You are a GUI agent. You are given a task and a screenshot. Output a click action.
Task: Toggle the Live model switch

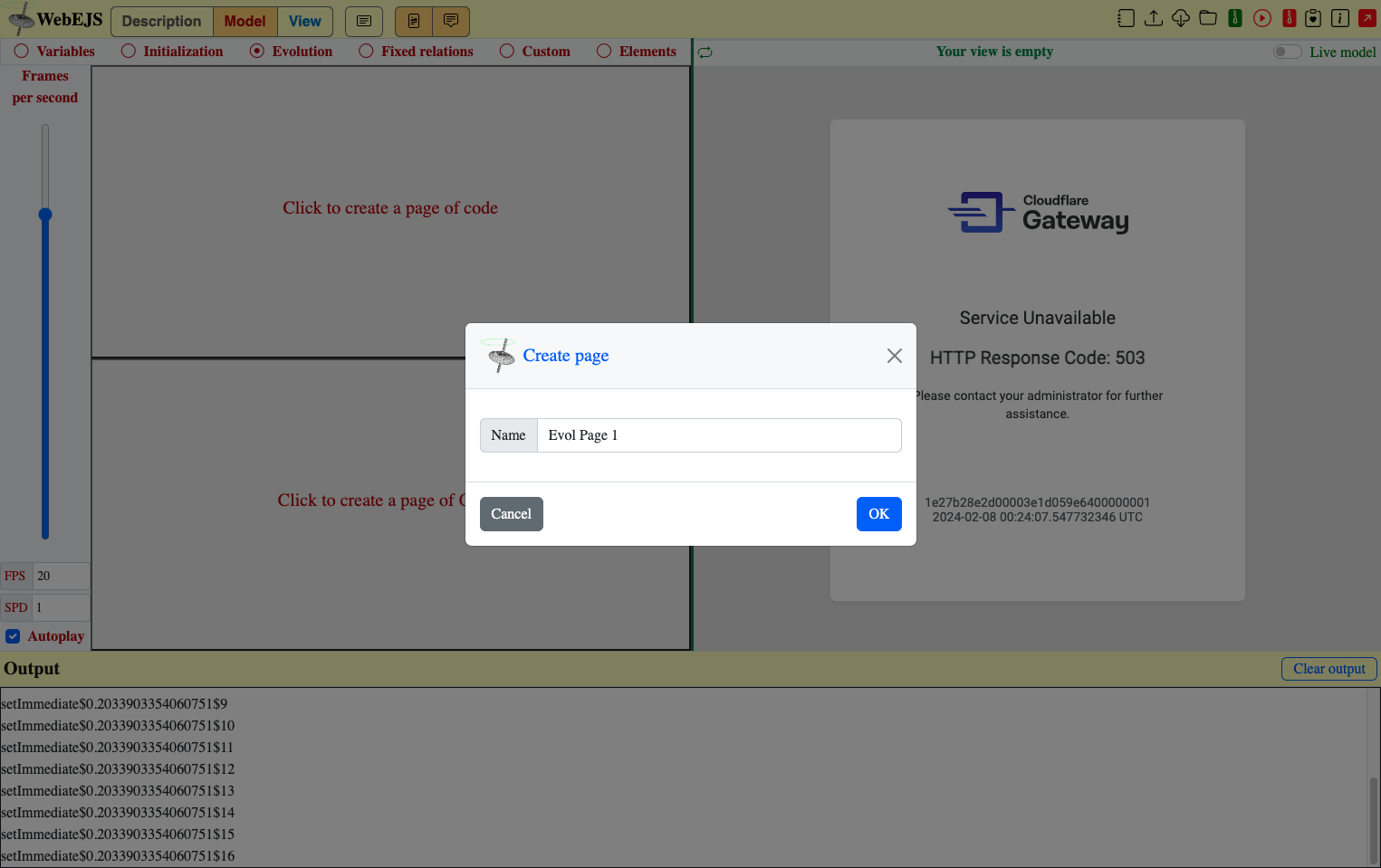(x=1287, y=52)
